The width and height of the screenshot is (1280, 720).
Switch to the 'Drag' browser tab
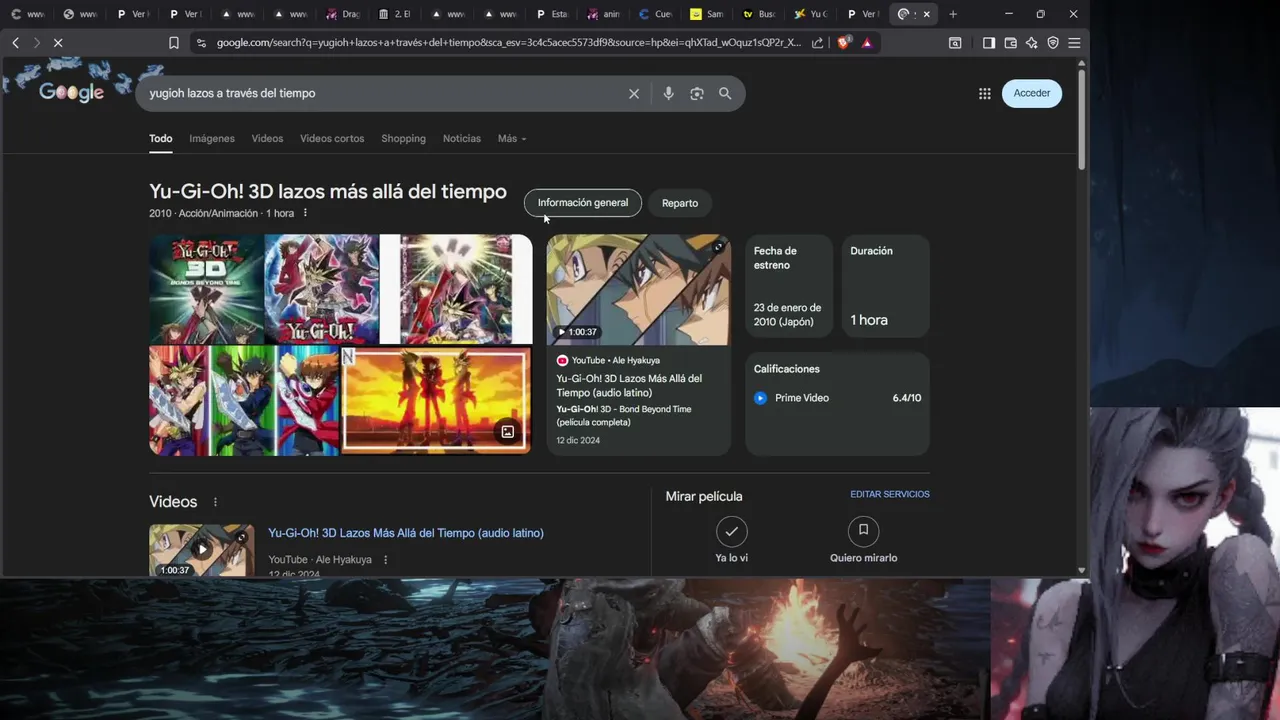[x=344, y=14]
